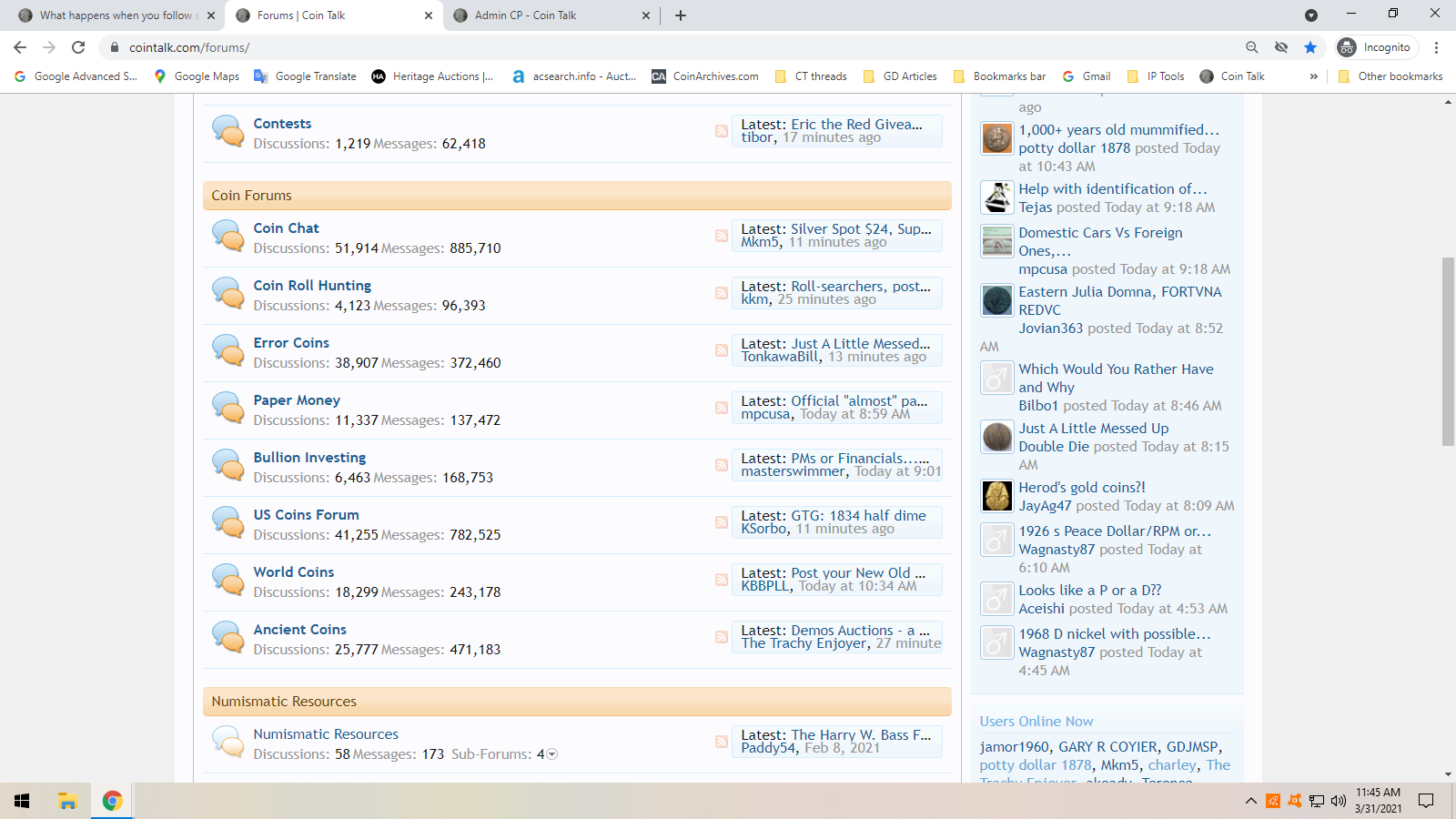The height and width of the screenshot is (819, 1456).
Task: Open RSS feed for Bullion Investing
Action: point(721,465)
